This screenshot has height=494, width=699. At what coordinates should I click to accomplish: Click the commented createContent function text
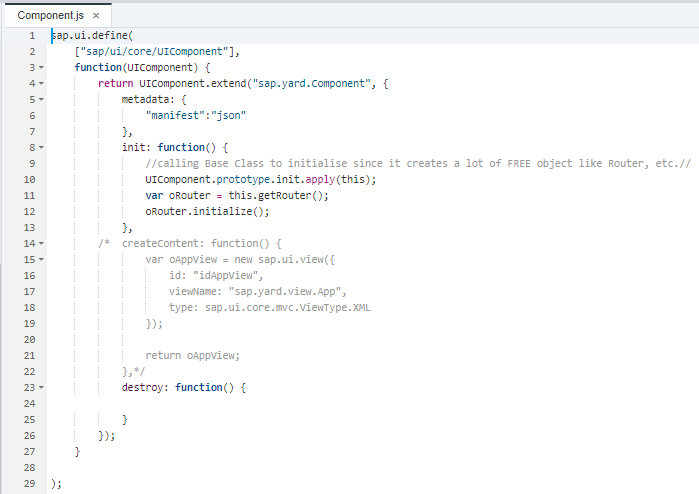tap(201, 244)
